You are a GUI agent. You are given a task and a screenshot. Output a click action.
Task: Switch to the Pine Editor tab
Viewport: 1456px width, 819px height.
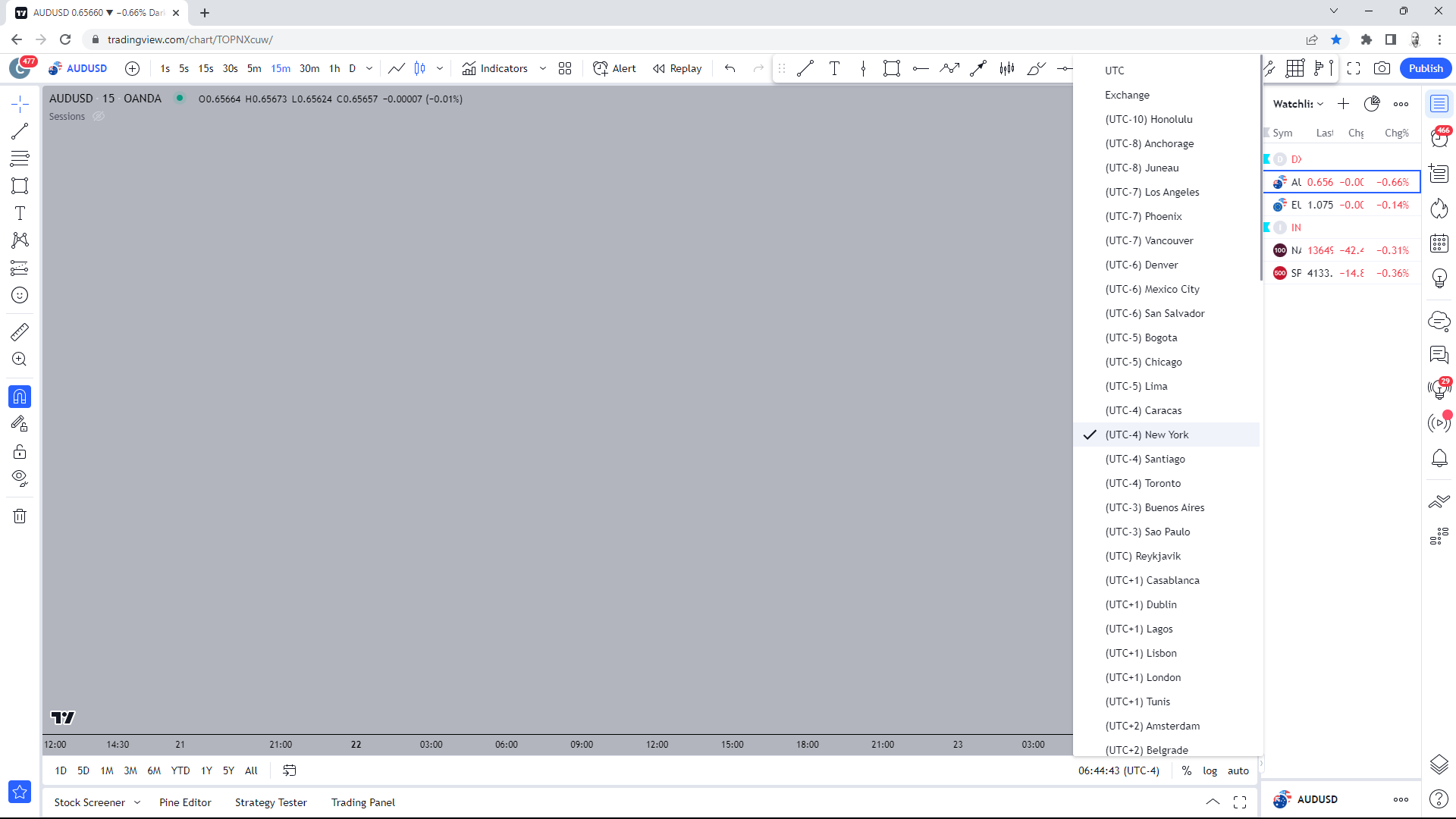click(185, 802)
